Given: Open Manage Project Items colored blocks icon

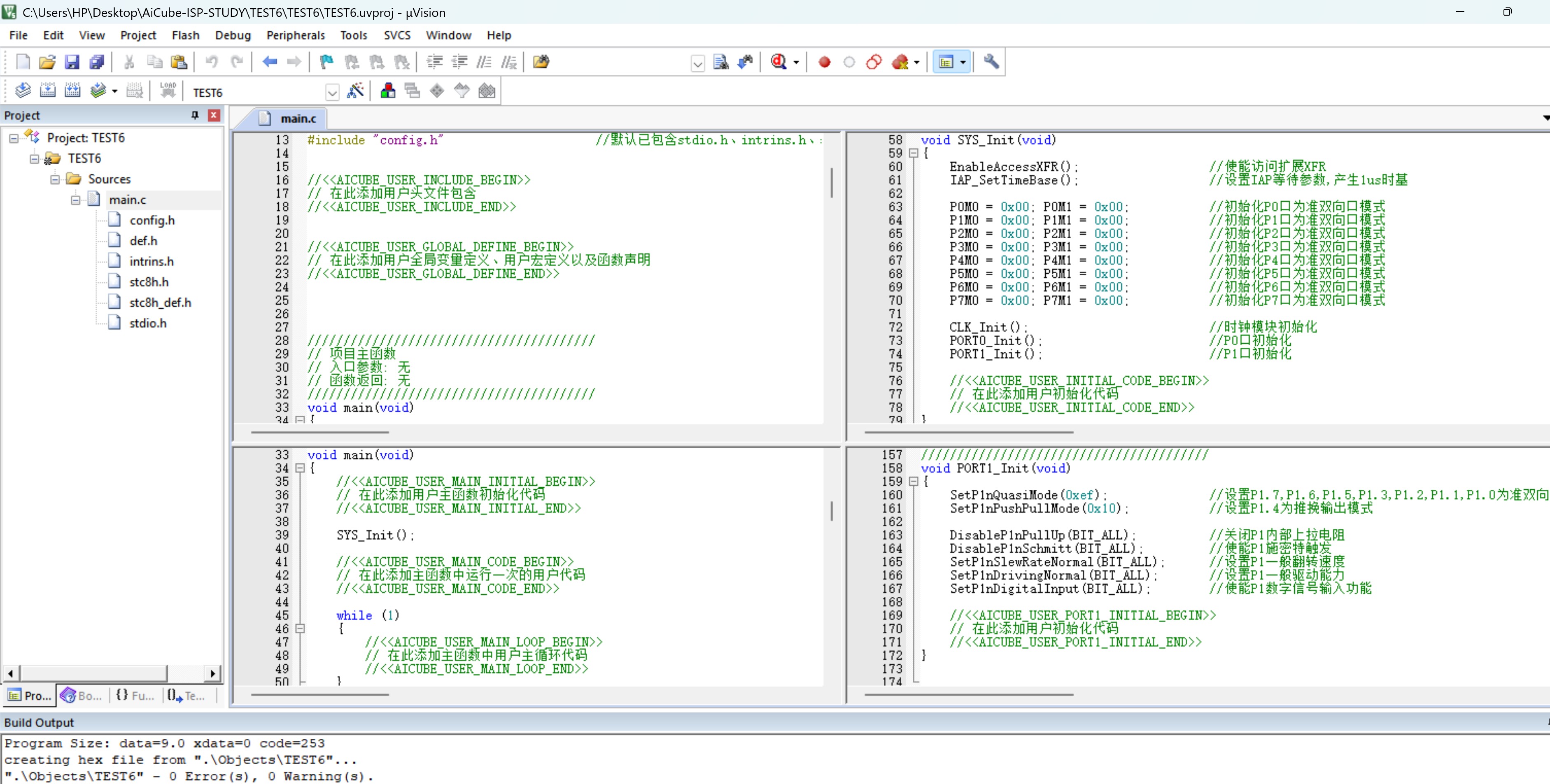Looking at the screenshot, I should coord(388,91).
